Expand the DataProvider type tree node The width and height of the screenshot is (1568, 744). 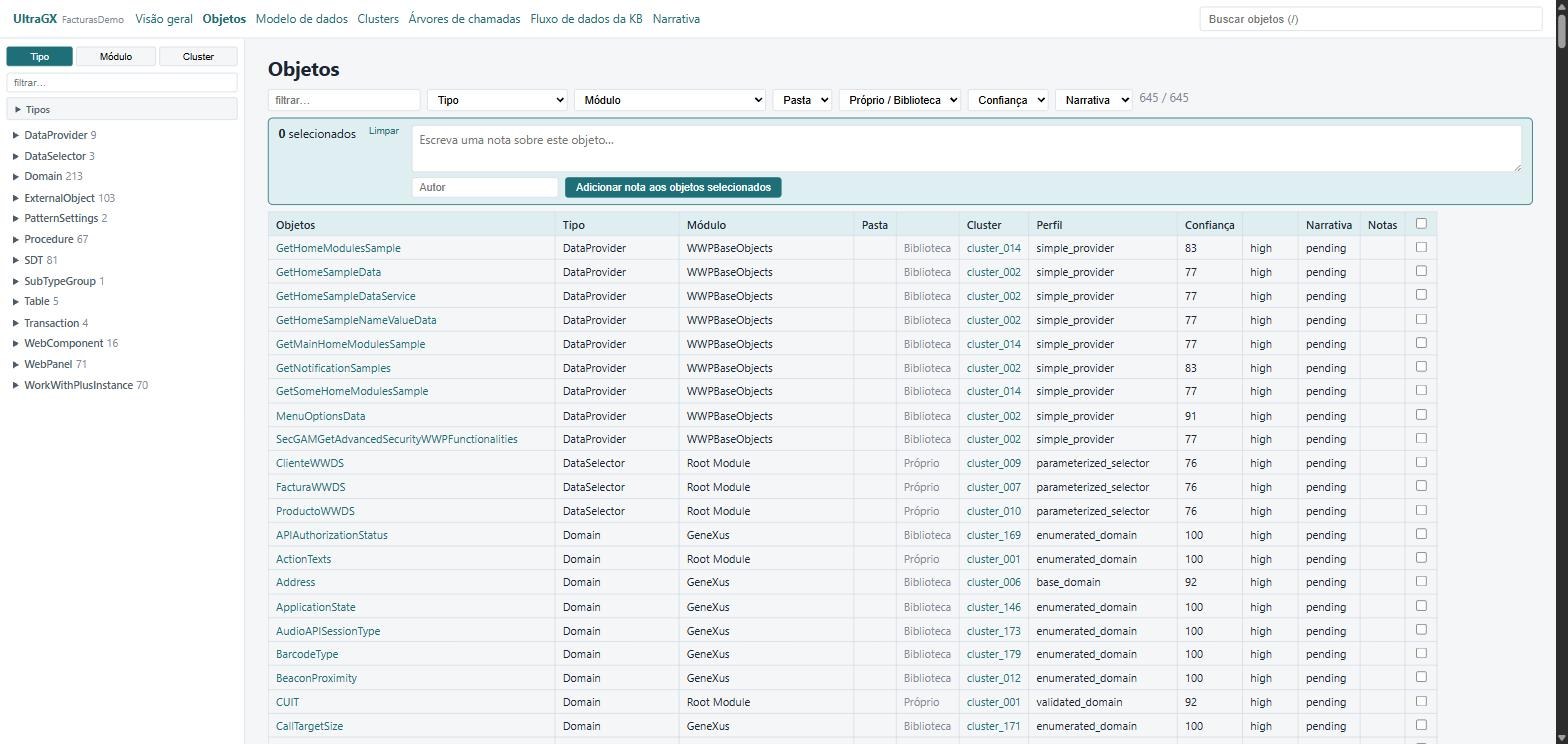pos(16,135)
